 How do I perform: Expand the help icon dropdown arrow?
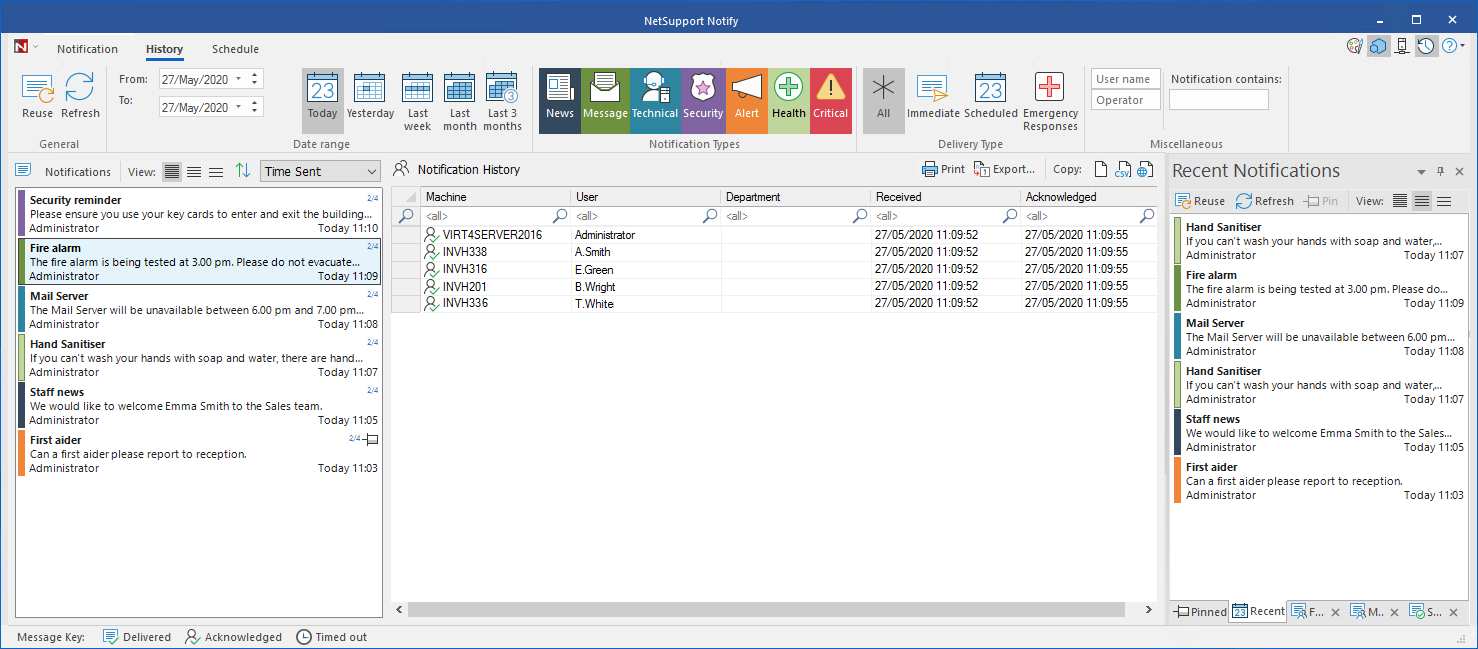1463,45
